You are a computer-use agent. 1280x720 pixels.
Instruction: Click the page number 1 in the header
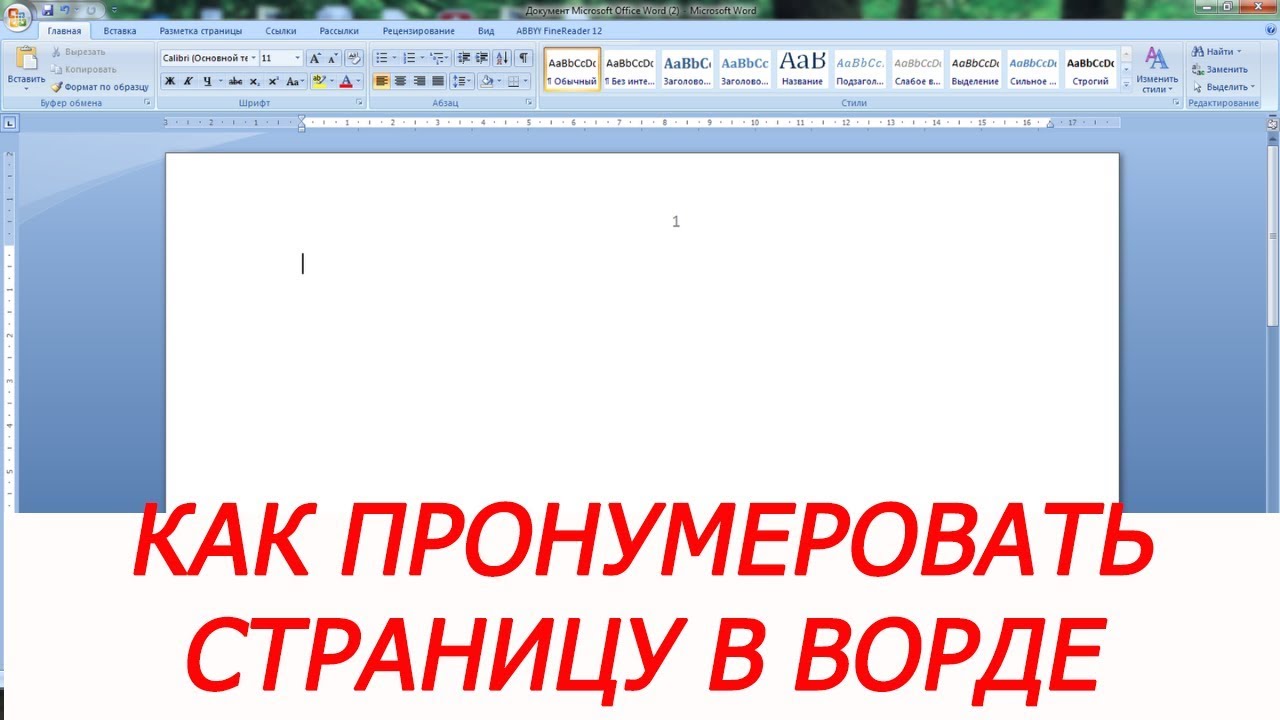point(676,222)
